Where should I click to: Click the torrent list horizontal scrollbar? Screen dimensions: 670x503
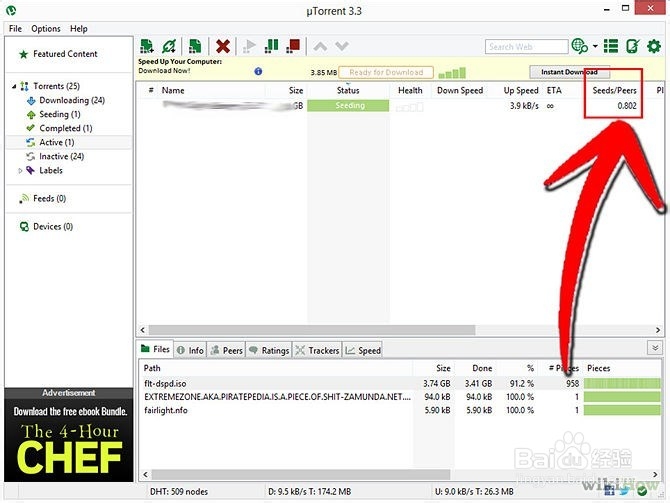[x=312, y=330]
